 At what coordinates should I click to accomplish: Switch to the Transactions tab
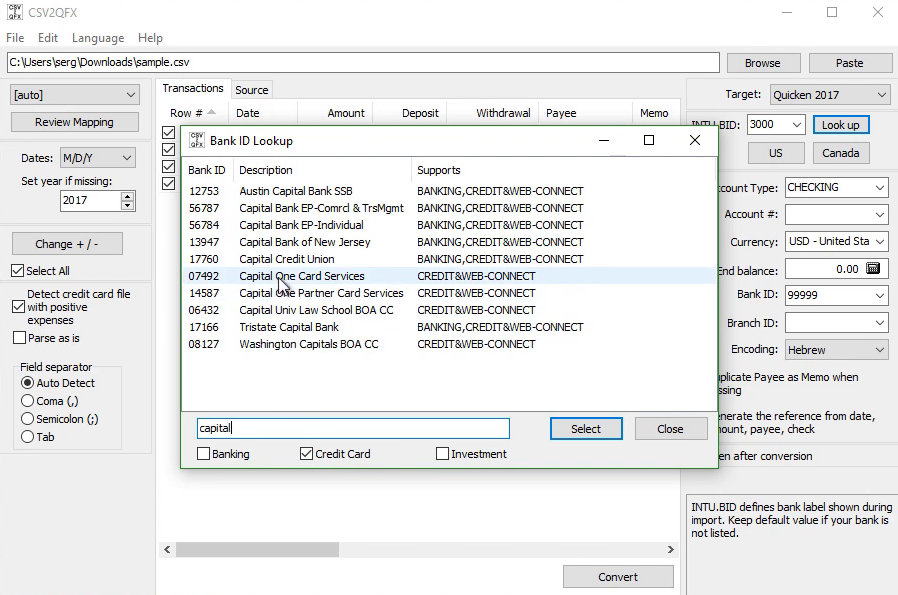tap(193, 88)
